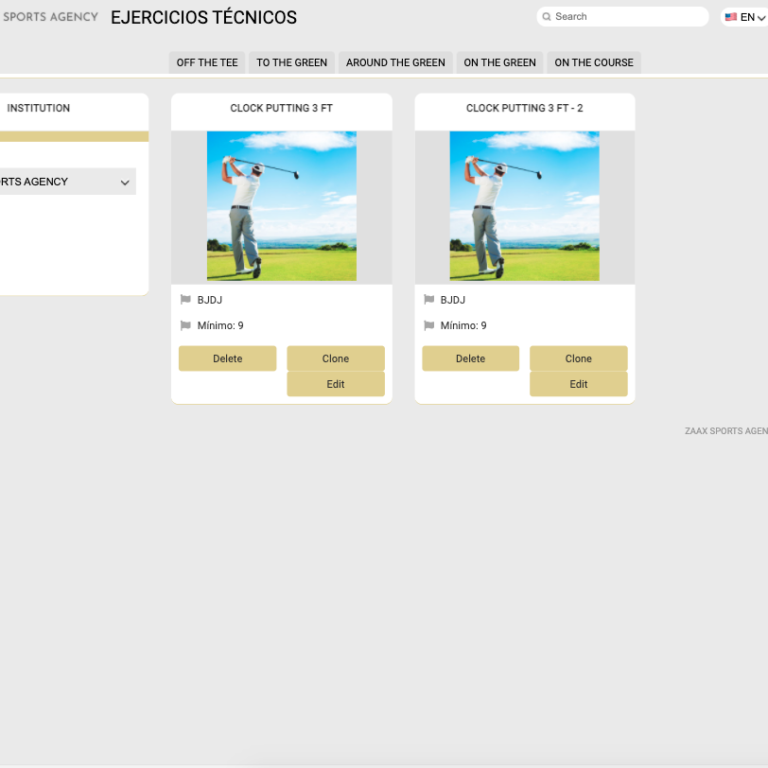Open the Clock Putting 3 FT - 2 golfer thumbnail
The height and width of the screenshot is (768, 768).
click(524, 206)
